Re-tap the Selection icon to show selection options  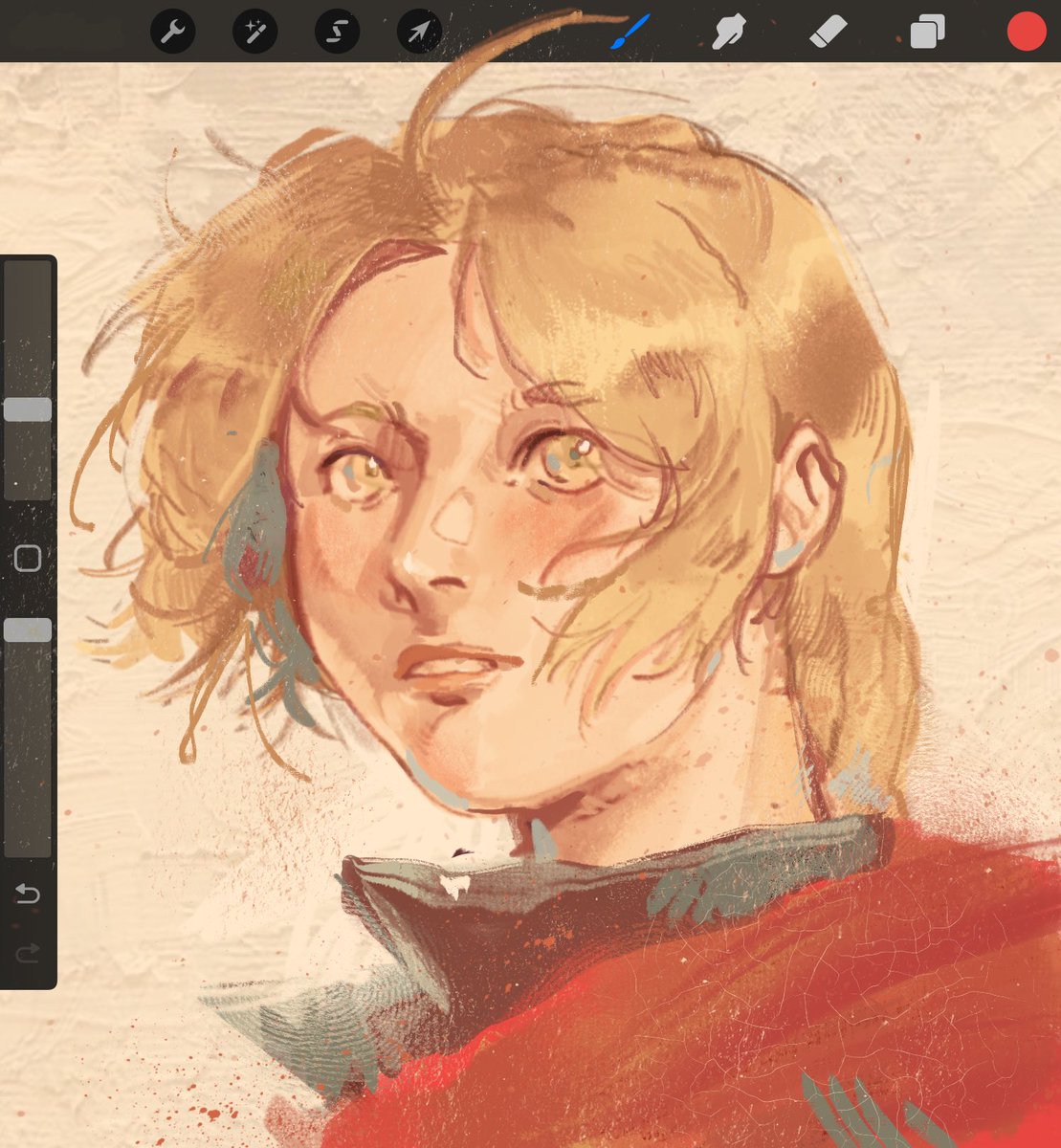tap(337, 31)
